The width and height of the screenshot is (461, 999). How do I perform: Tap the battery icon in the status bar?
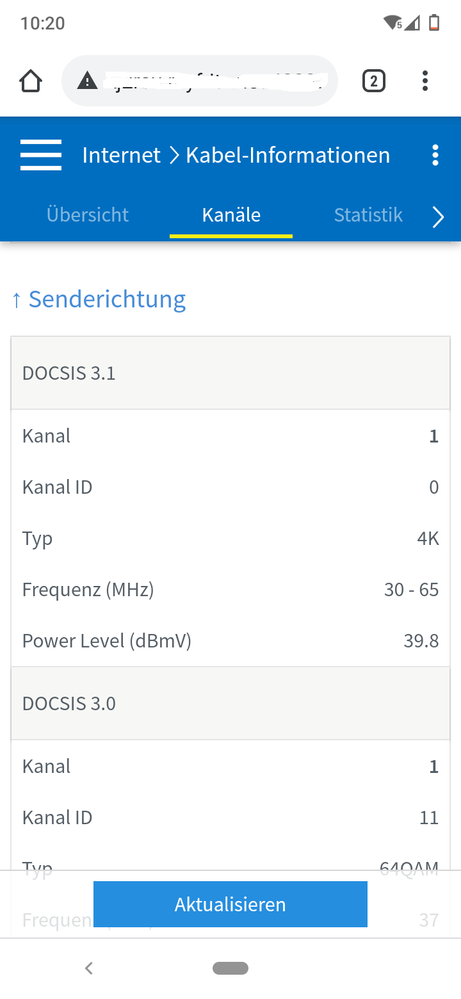coord(434,24)
